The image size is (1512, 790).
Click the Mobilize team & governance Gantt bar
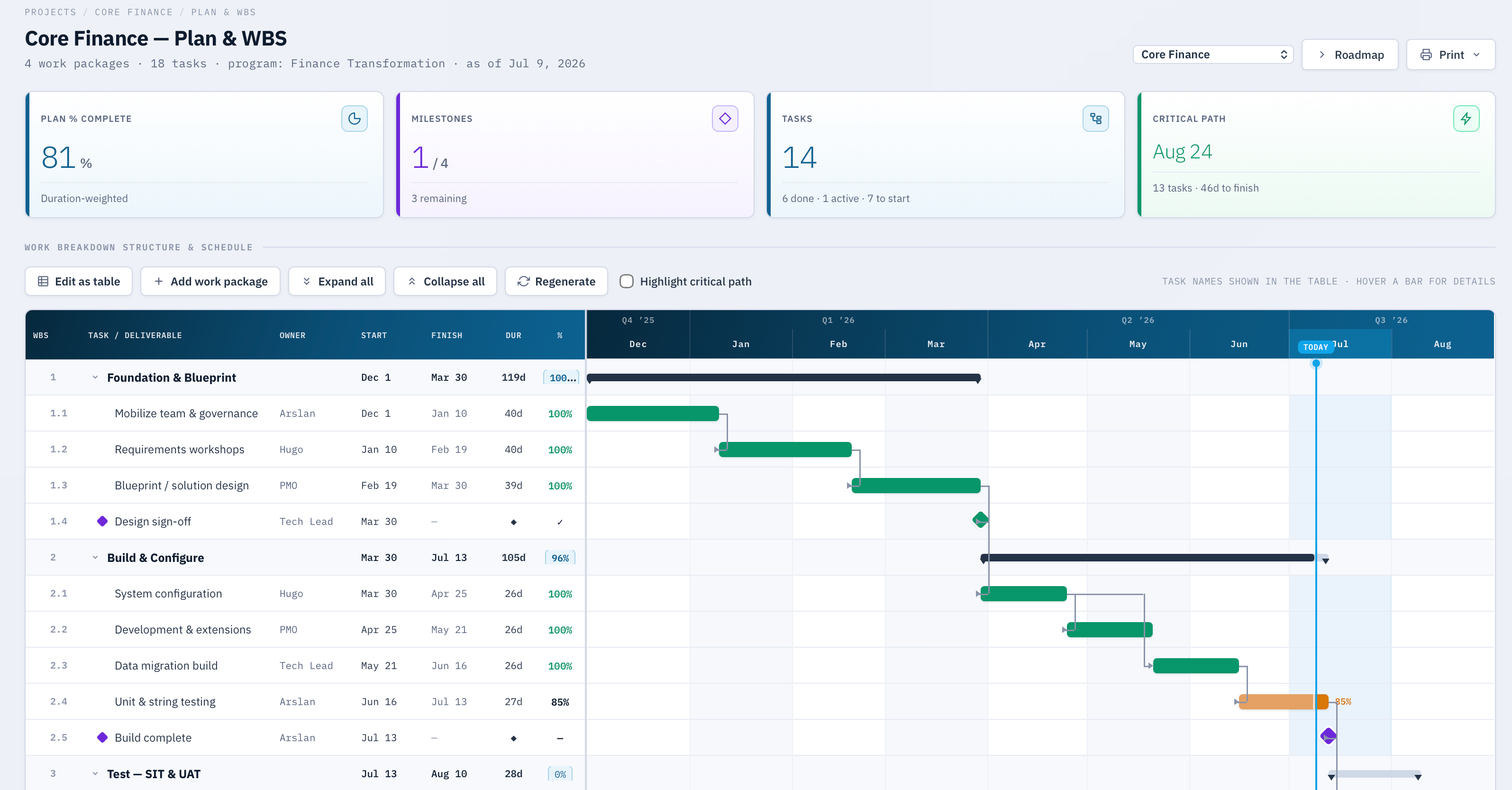[x=653, y=413]
